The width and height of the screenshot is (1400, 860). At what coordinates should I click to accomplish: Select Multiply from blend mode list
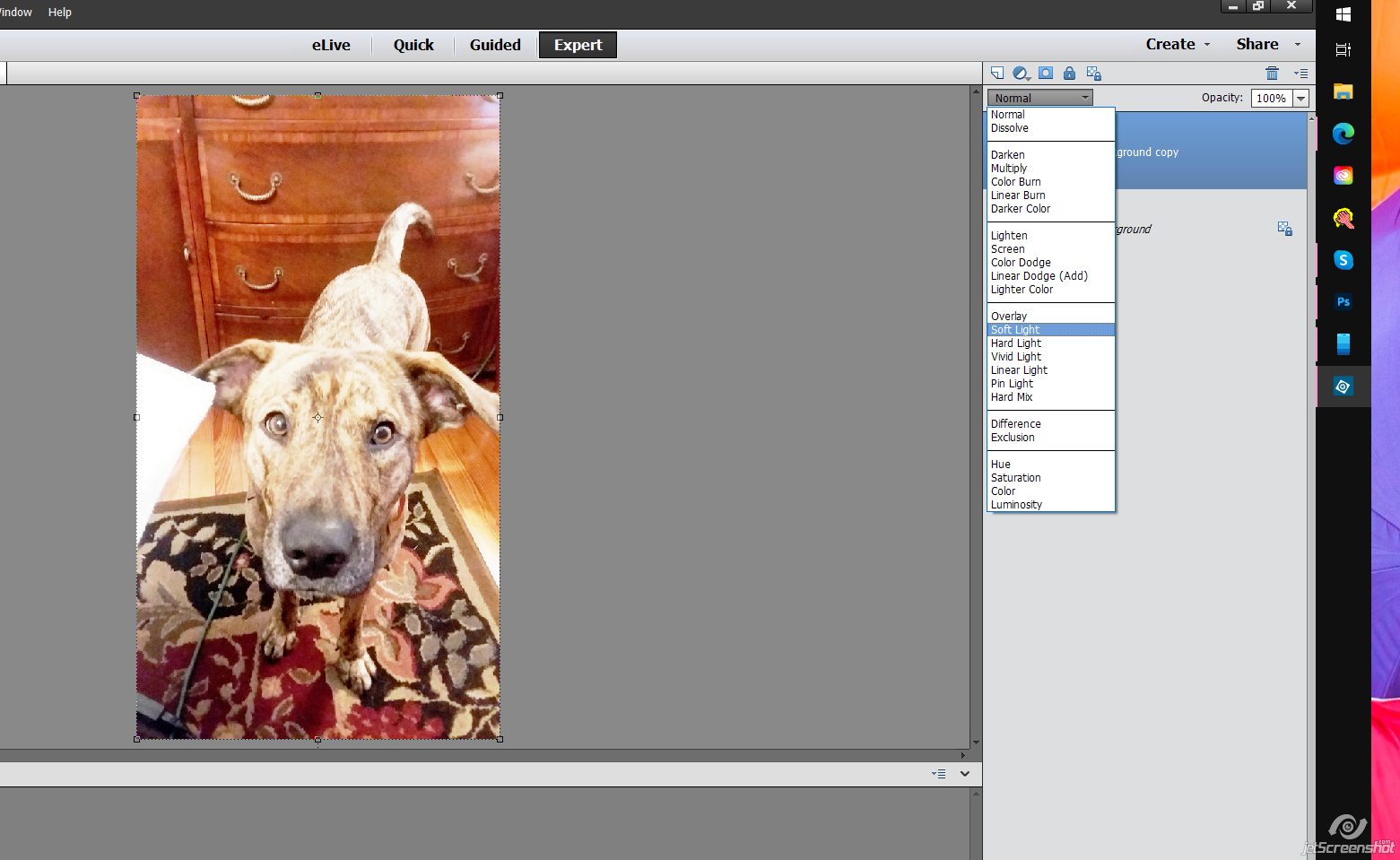click(1009, 168)
